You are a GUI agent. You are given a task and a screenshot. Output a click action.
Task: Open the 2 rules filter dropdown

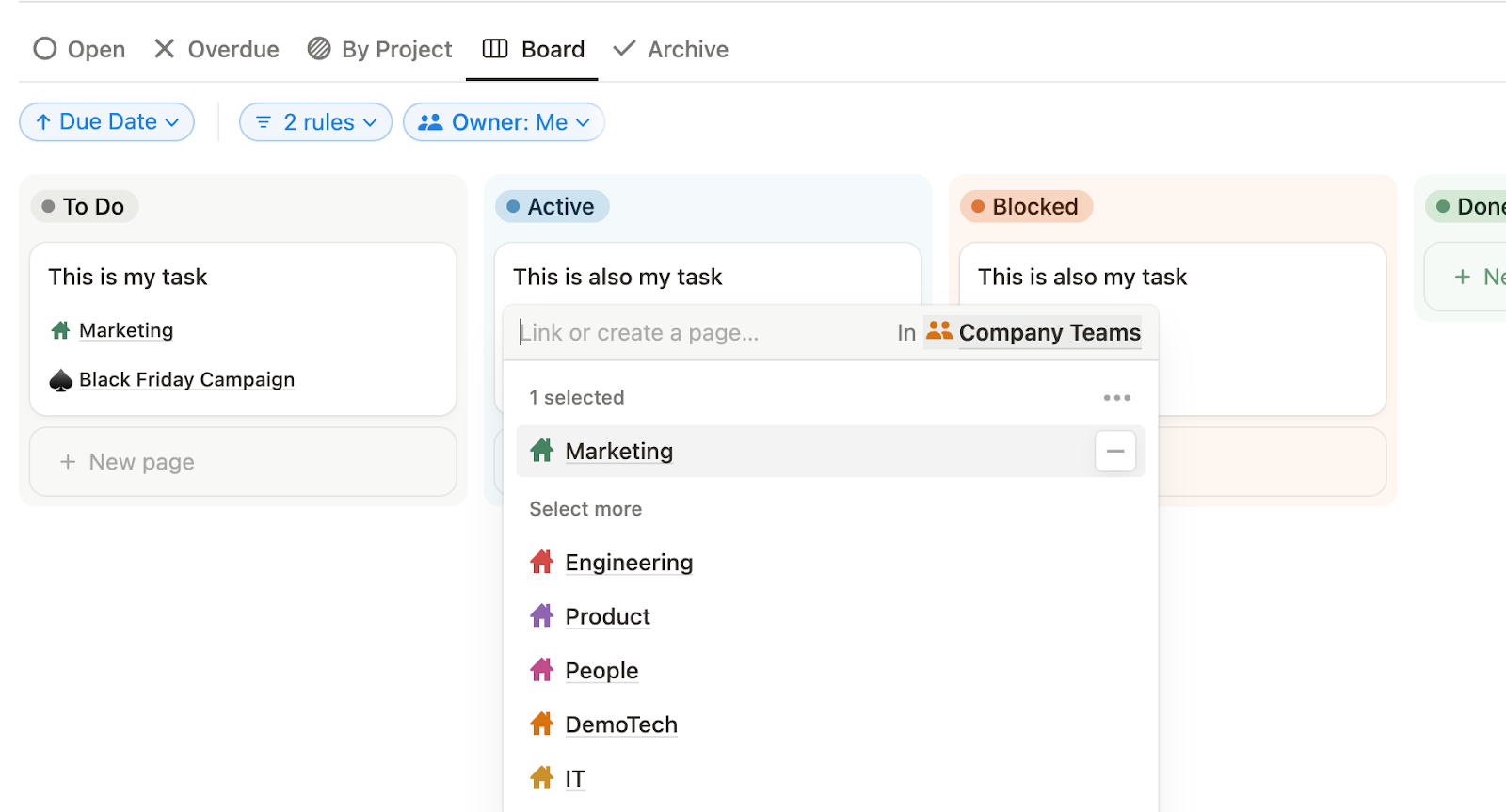[x=316, y=122]
